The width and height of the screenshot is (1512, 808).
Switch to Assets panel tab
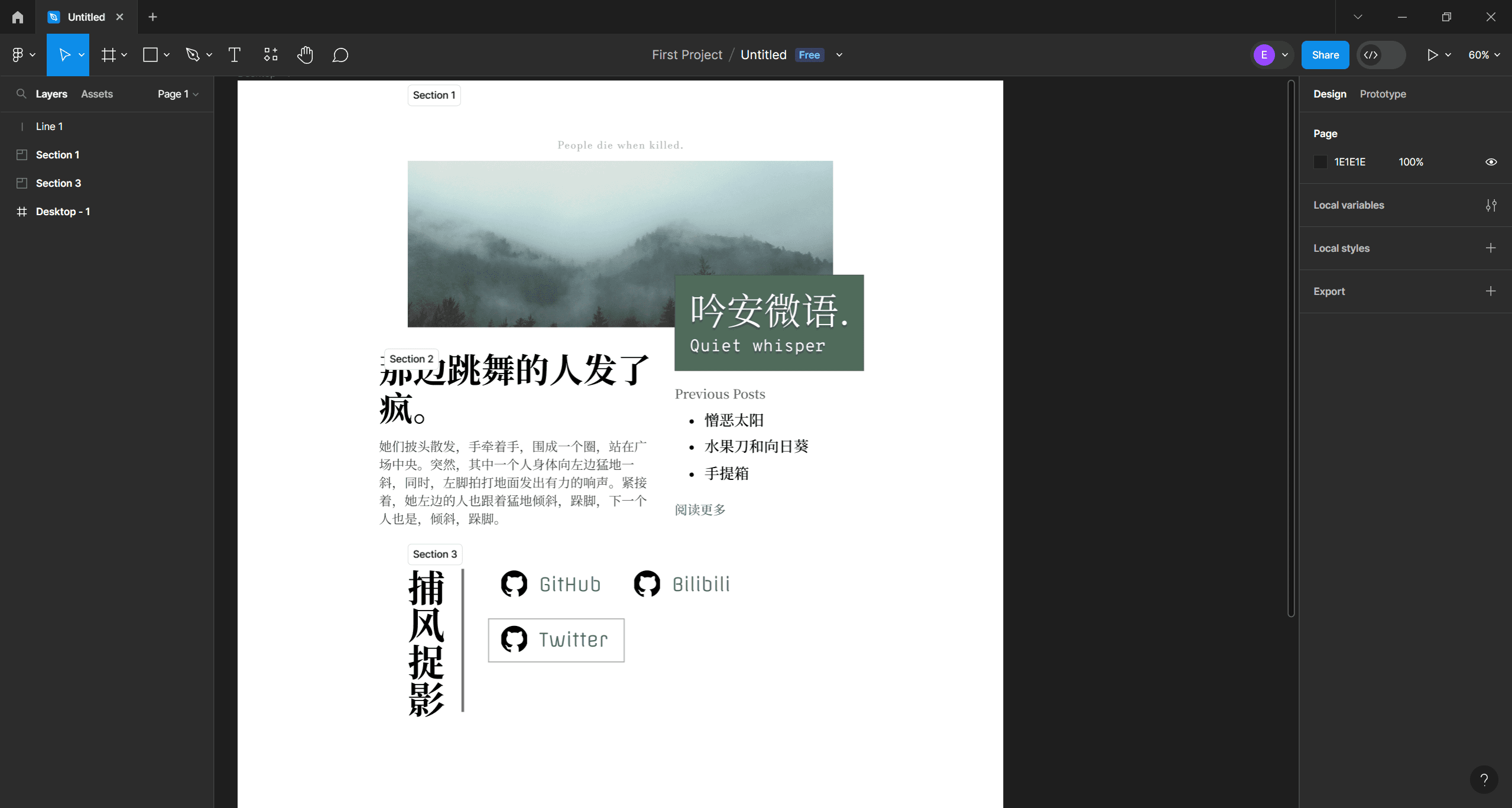coord(96,94)
